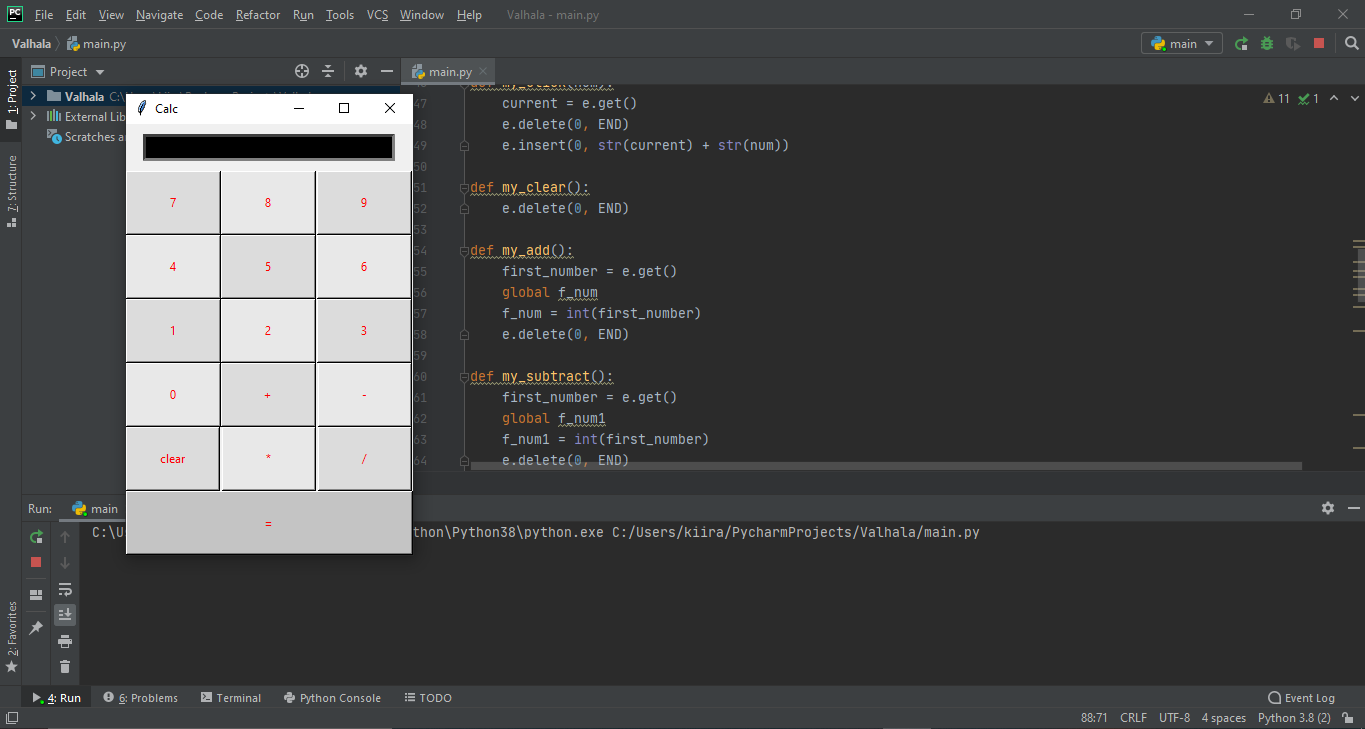Image resolution: width=1365 pixels, height=729 pixels.
Task: Run main.py using the green Run arrow
Action: click(x=1243, y=43)
